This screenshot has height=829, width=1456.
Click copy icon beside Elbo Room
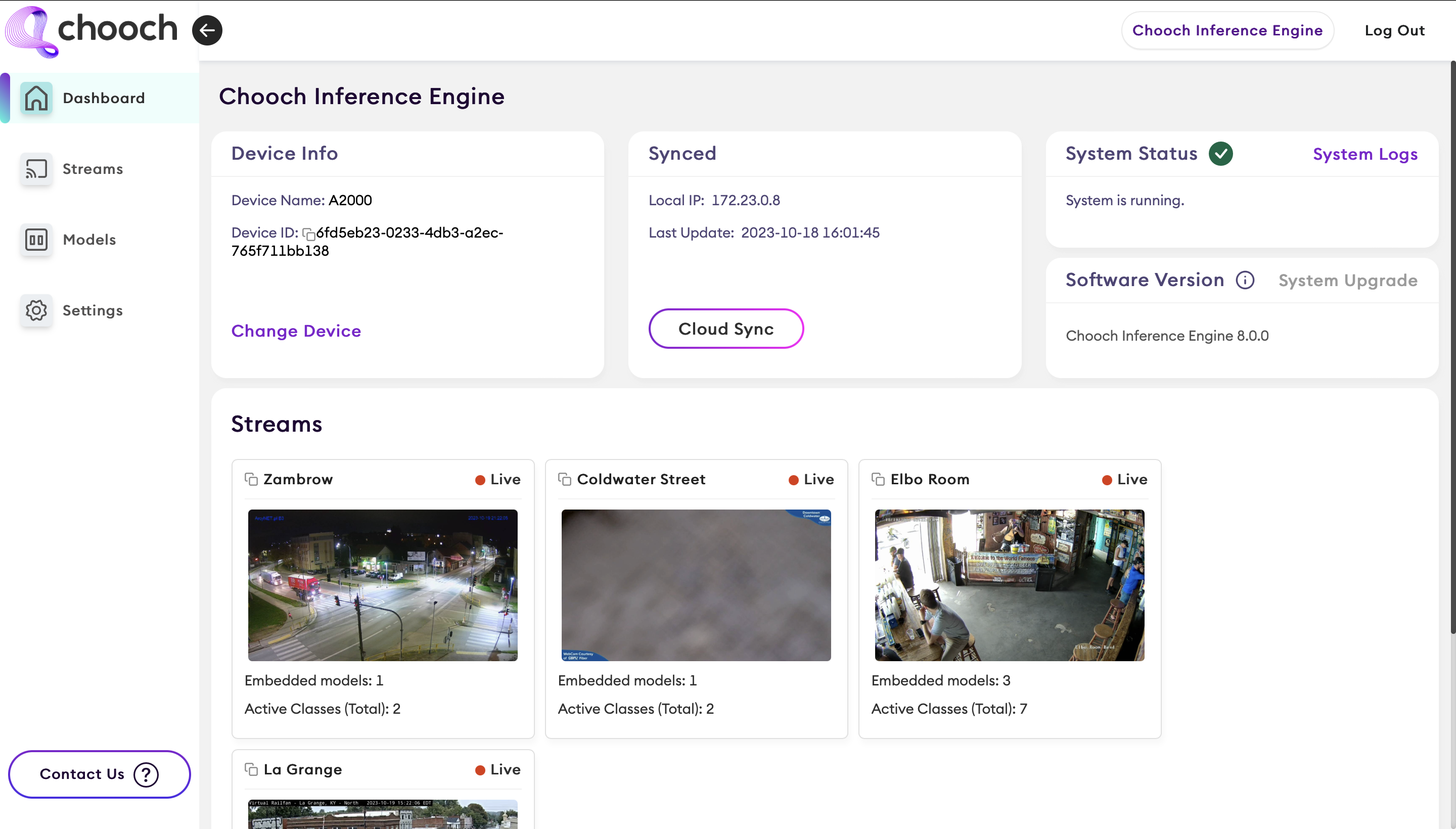click(x=878, y=479)
